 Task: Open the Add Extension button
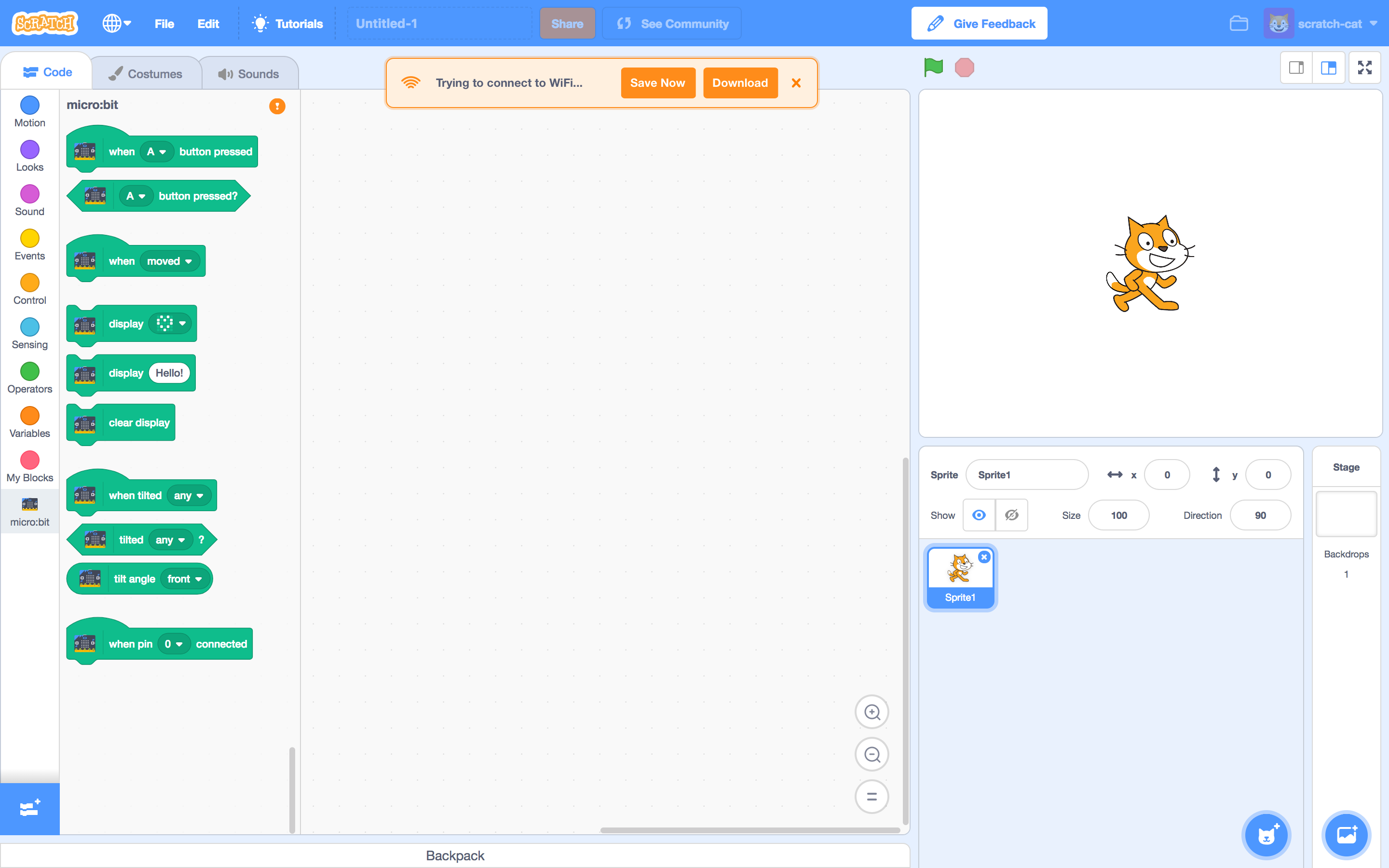point(29,808)
